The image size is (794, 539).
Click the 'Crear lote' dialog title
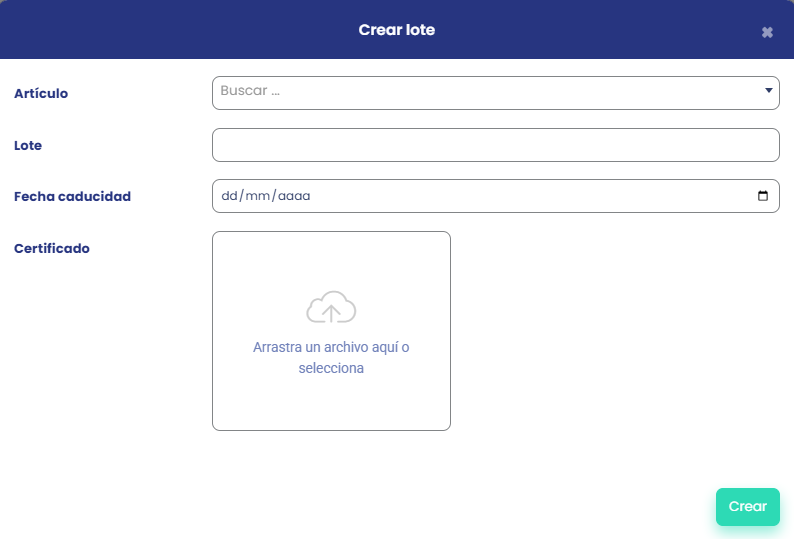pyautogui.click(x=397, y=30)
